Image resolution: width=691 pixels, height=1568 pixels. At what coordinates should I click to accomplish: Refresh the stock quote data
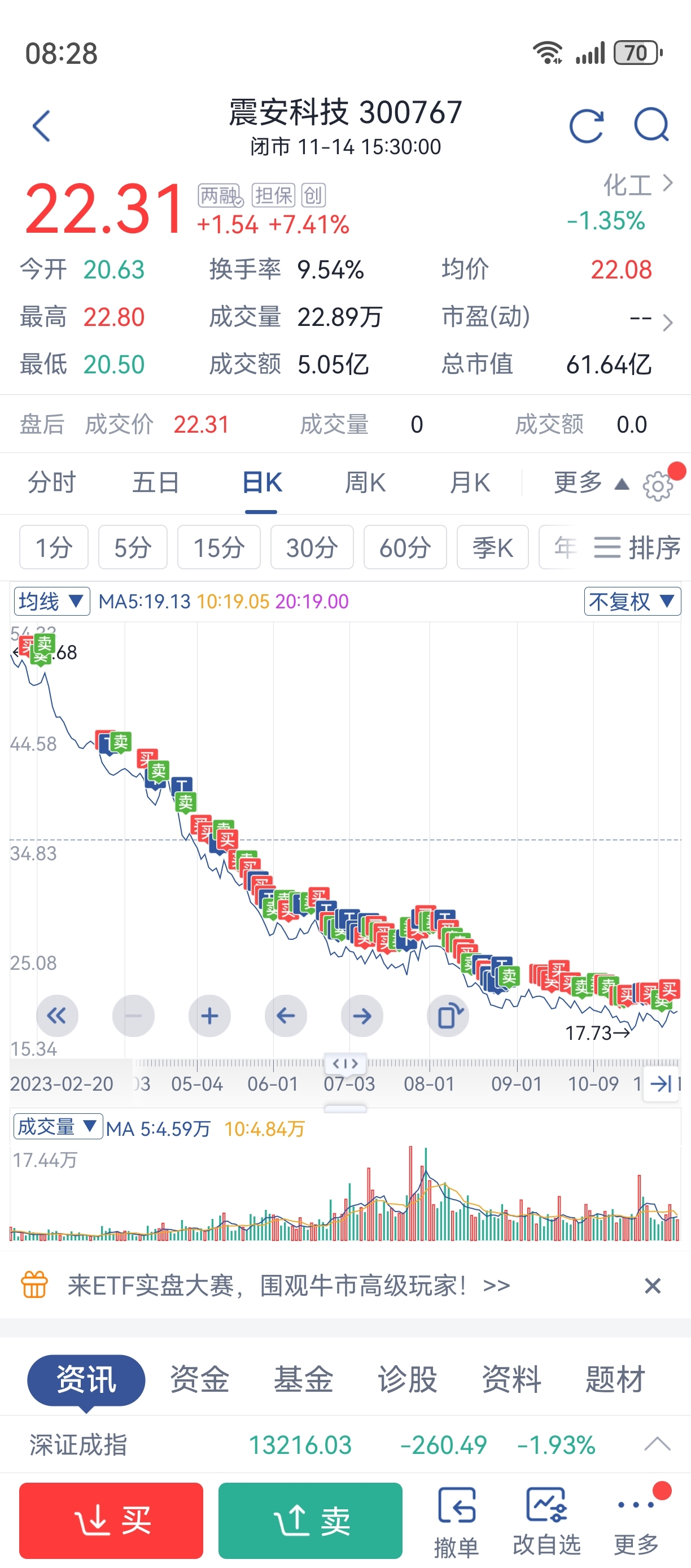click(587, 126)
